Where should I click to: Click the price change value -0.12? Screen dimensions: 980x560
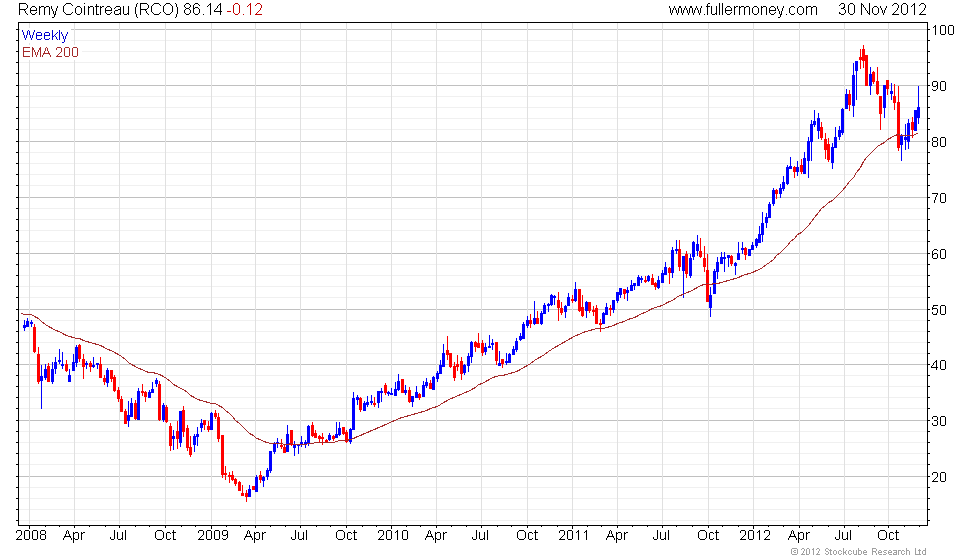(244, 9)
